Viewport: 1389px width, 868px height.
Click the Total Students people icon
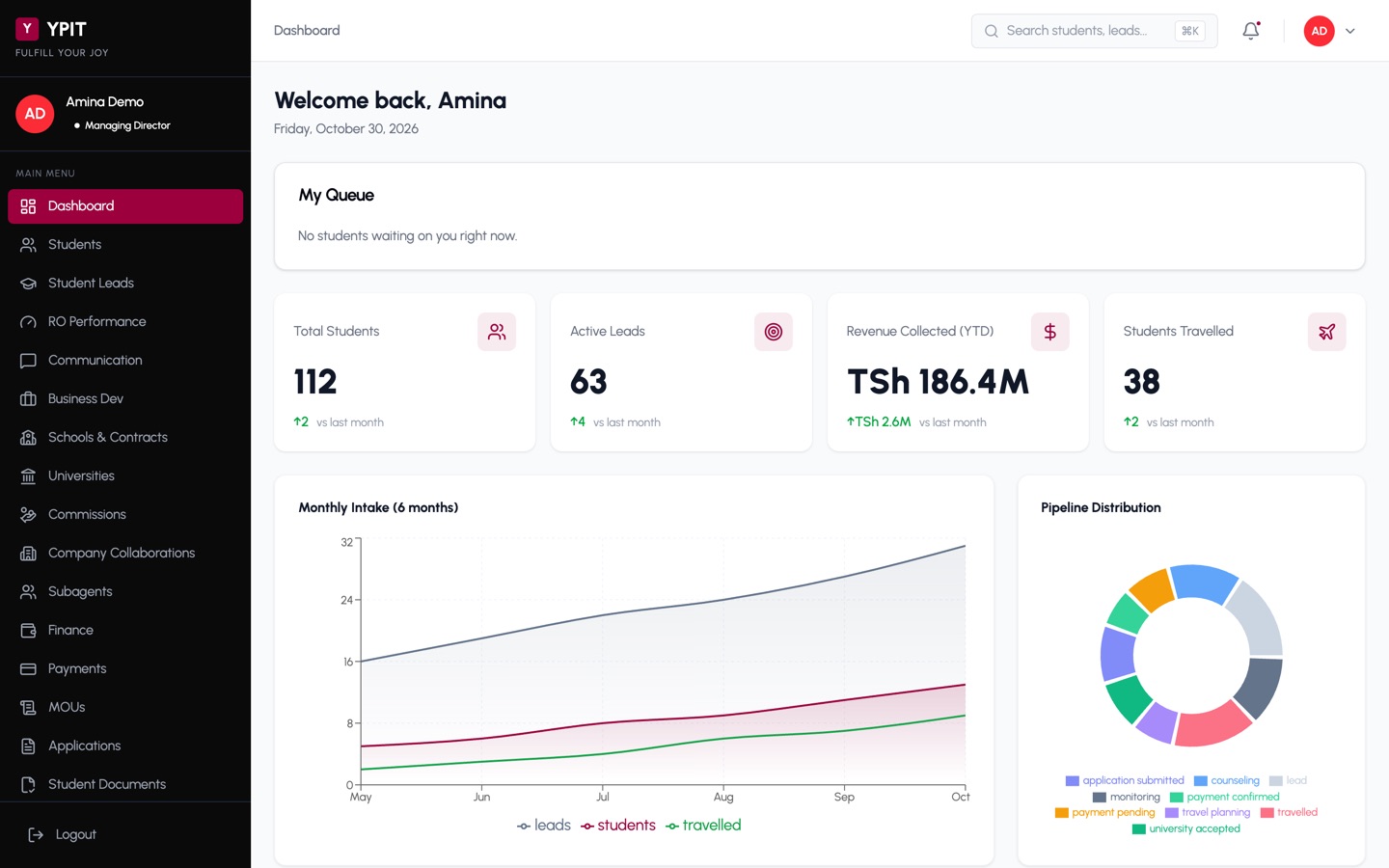(x=497, y=332)
